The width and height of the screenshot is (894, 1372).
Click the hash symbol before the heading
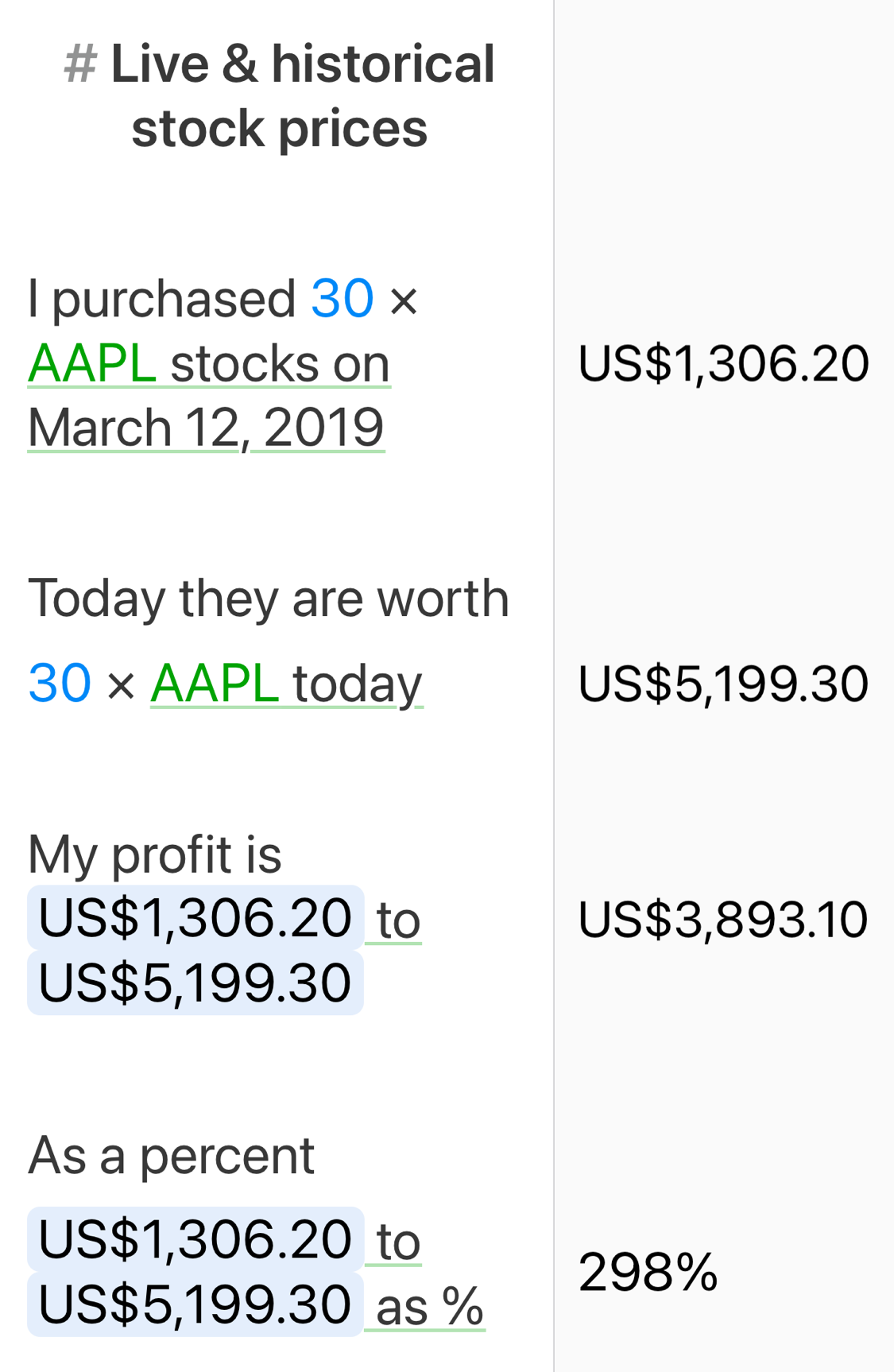(x=80, y=64)
